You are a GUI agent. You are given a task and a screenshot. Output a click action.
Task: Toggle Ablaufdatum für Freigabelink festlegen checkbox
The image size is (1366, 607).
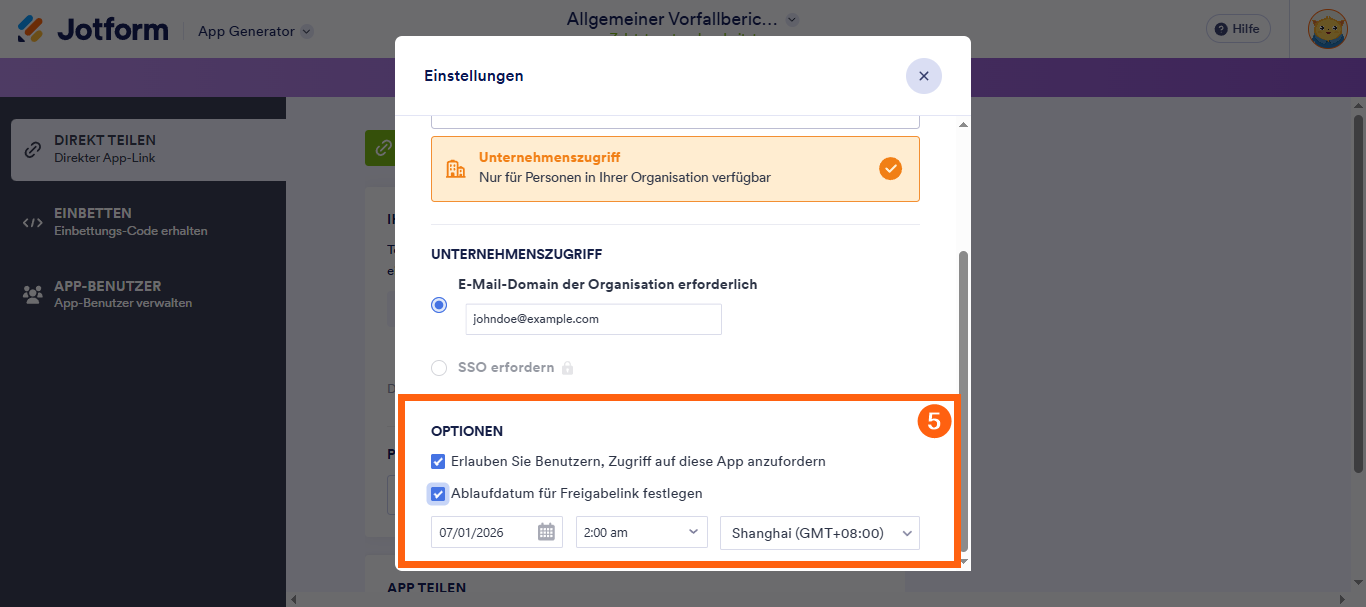438,494
